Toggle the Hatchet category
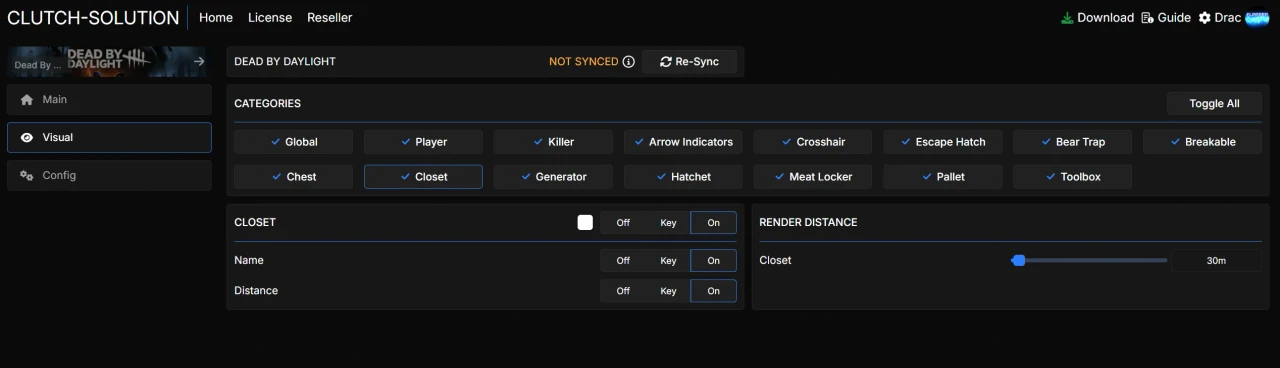 pos(683,177)
